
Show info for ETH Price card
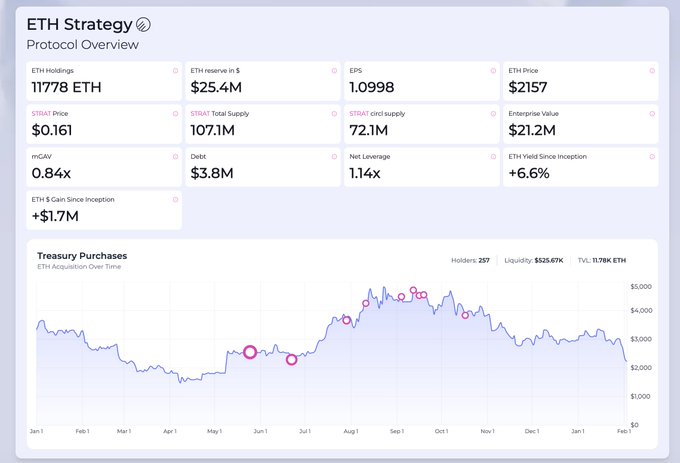(x=652, y=71)
